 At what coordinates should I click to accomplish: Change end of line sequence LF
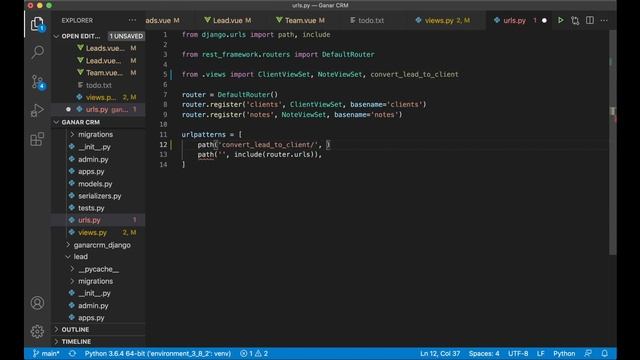pyautogui.click(x=540, y=353)
